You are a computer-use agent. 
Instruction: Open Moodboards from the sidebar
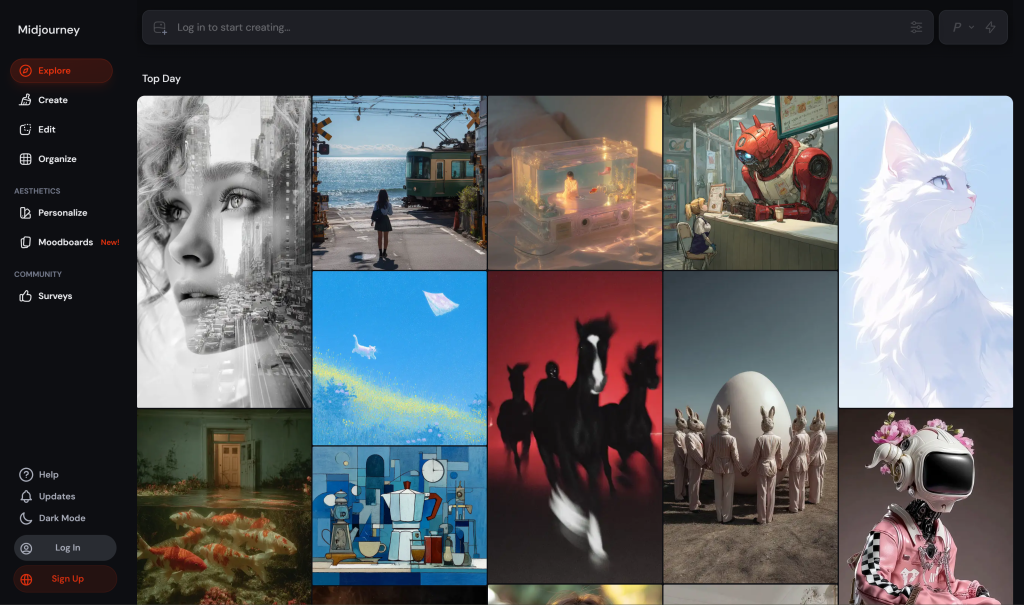pyautogui.click(x=65, y=242)
